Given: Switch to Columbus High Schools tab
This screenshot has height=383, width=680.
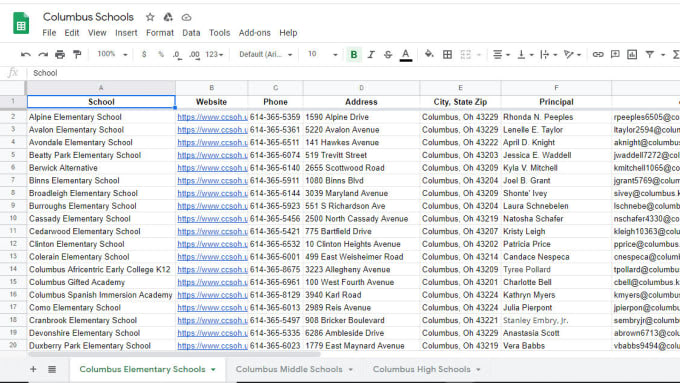Looking at the screenshot, I should (422, 369).
